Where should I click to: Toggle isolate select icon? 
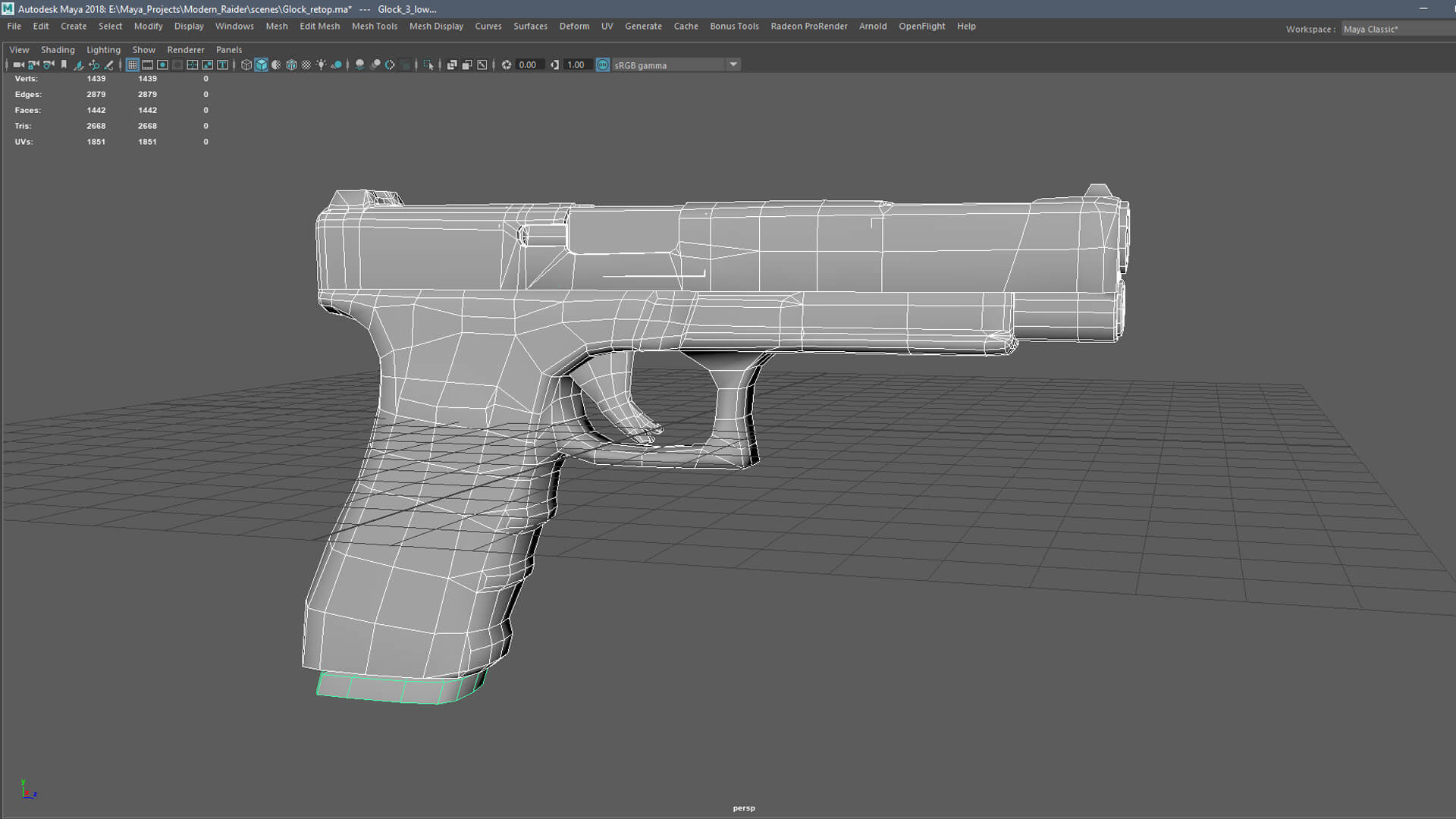tap(428, 65)
